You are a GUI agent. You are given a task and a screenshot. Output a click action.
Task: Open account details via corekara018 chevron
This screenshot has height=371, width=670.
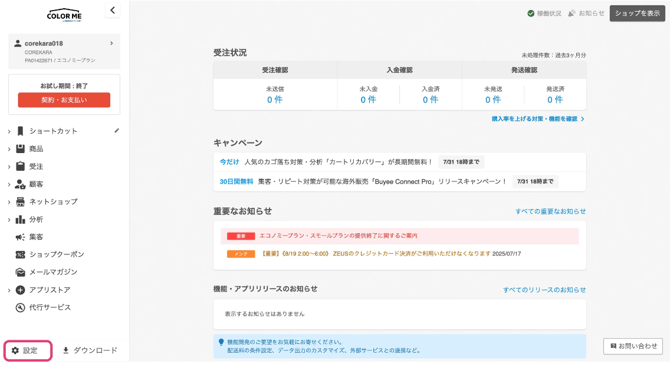pos(112,43)
